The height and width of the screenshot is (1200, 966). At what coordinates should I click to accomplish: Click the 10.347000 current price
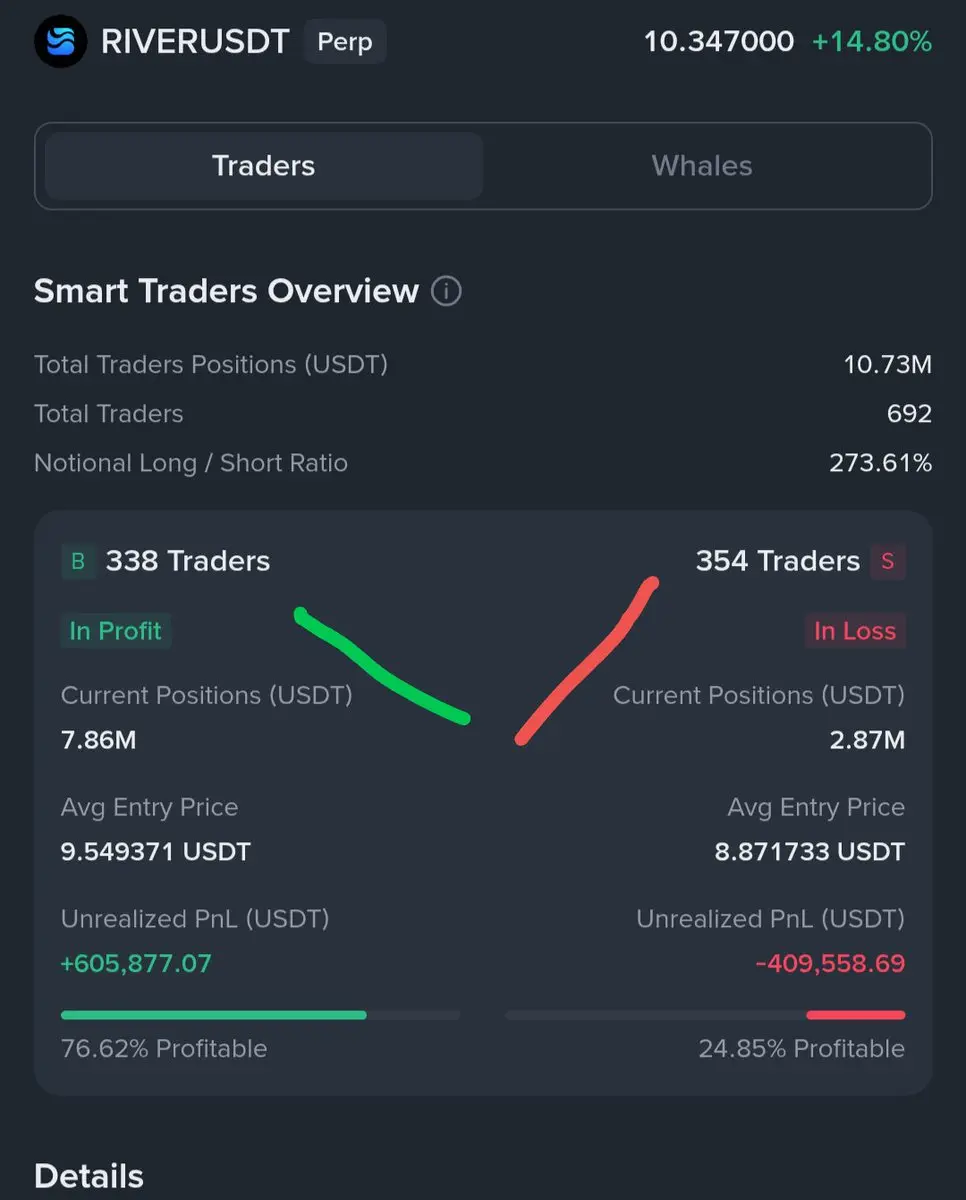point(719,42)
